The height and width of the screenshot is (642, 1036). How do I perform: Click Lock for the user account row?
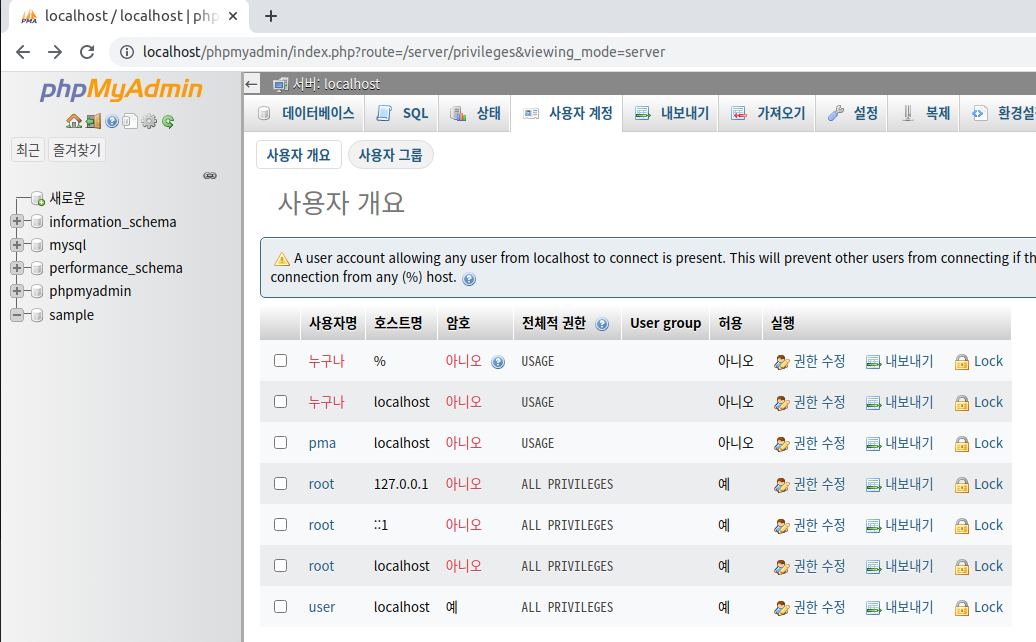click(979, 607)
